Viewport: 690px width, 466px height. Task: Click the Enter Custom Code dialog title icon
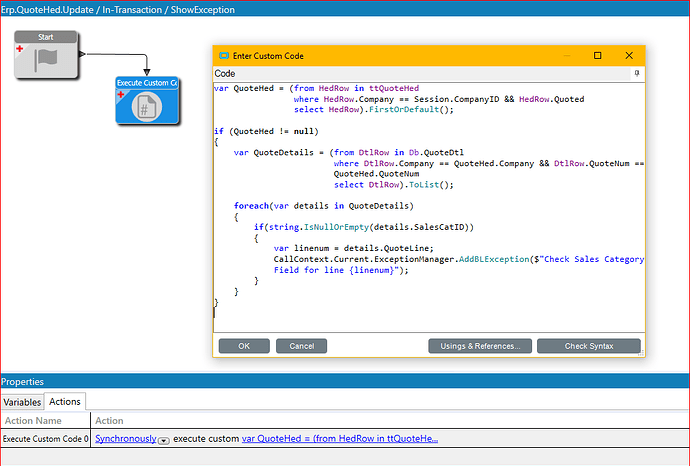pyautogui.click(x=223, y=56)
